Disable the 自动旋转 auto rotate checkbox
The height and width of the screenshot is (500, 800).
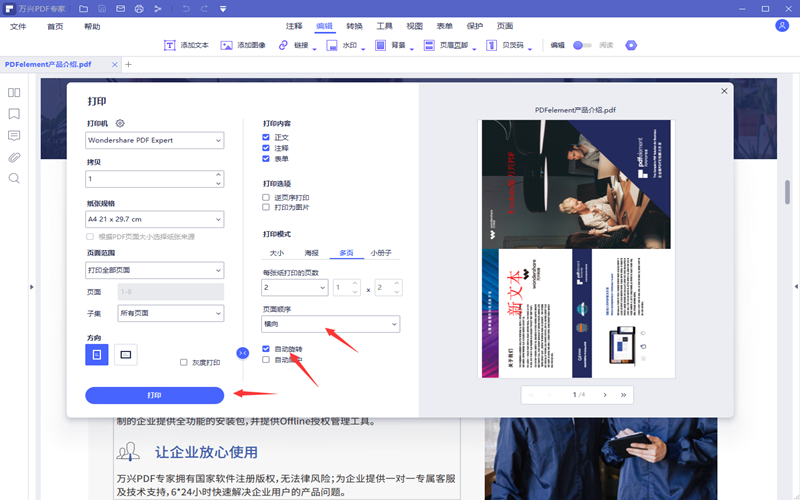[x=266, y=349]
